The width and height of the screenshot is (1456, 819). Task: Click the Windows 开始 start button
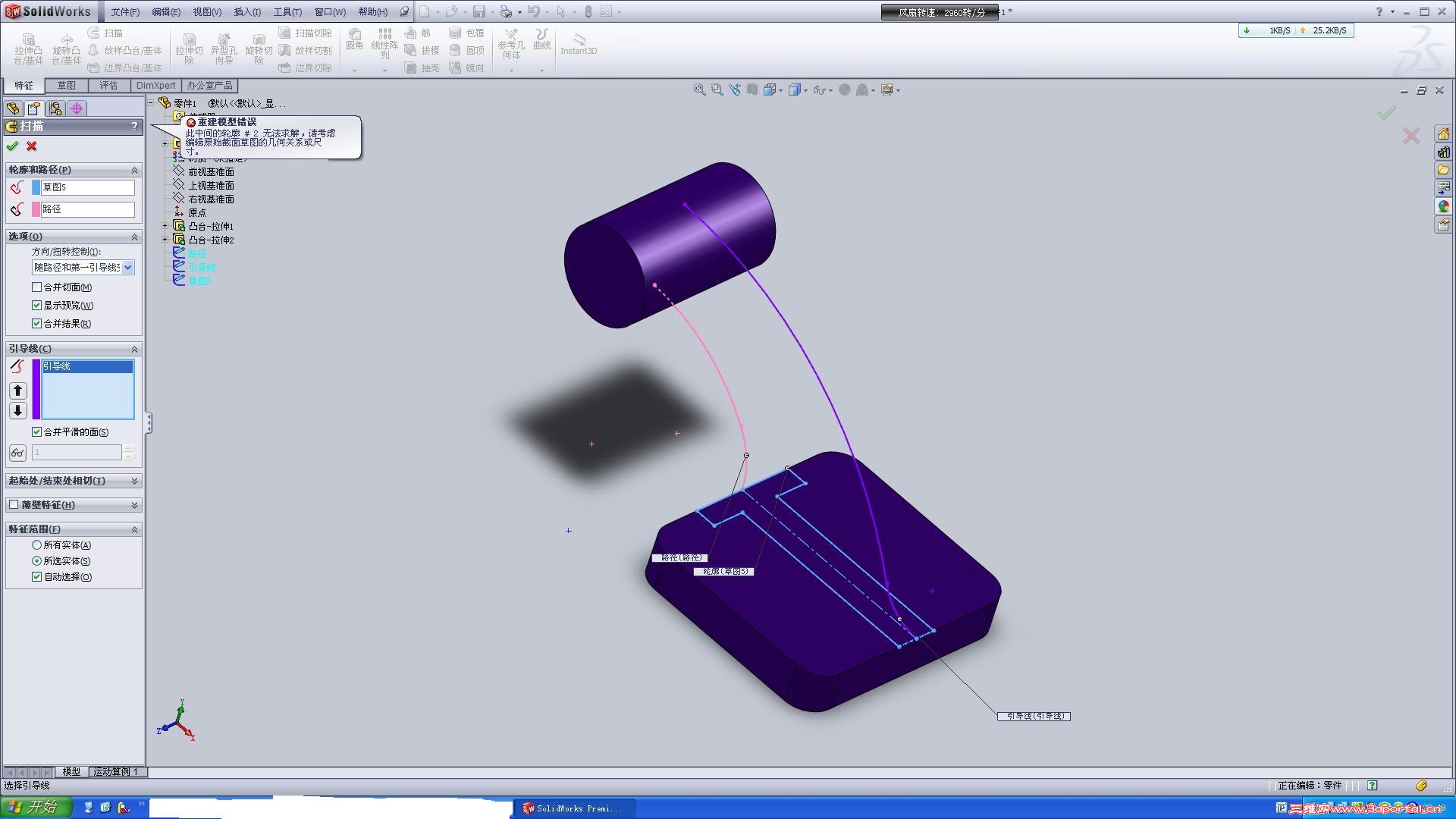(x=36, y=807)
